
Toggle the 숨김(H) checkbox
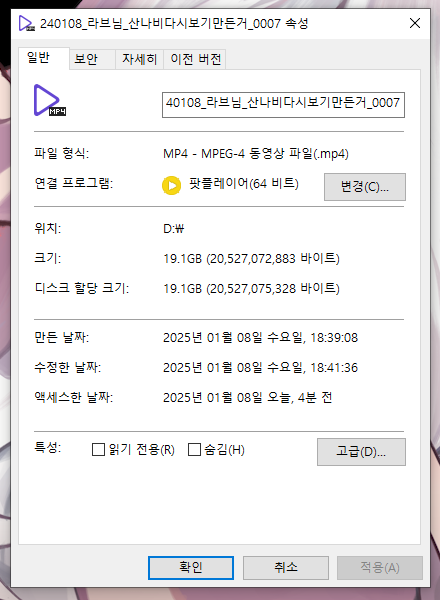(194, 449)
